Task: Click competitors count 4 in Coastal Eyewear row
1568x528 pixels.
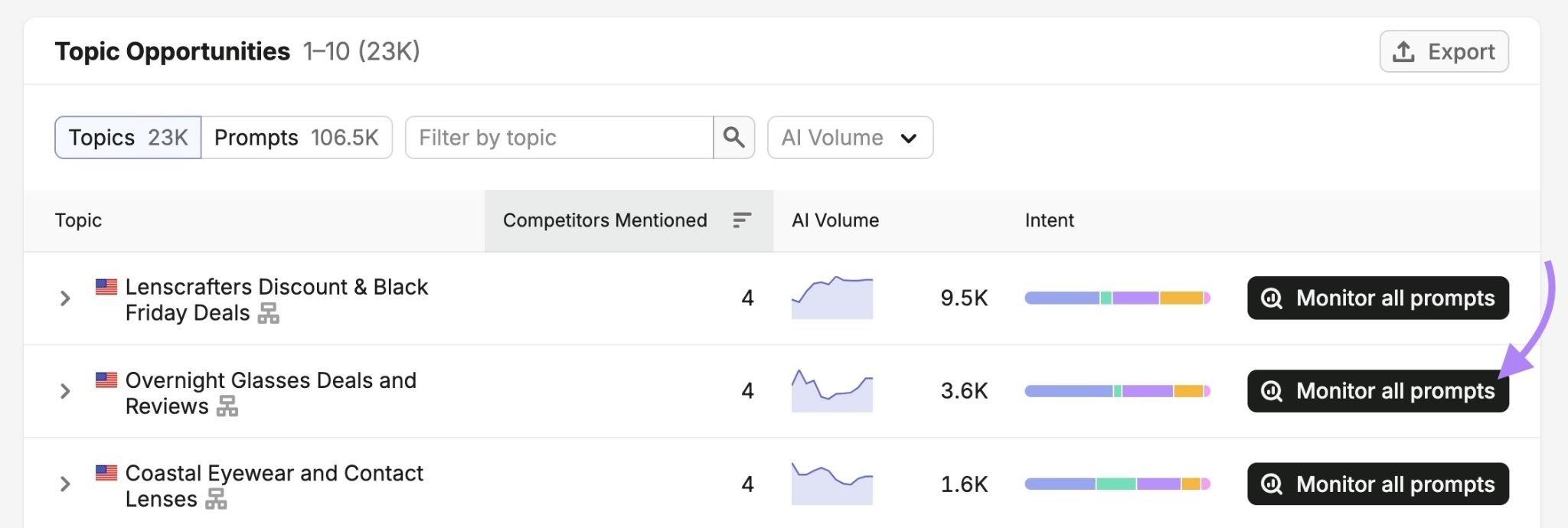Action: coord(747,484)
